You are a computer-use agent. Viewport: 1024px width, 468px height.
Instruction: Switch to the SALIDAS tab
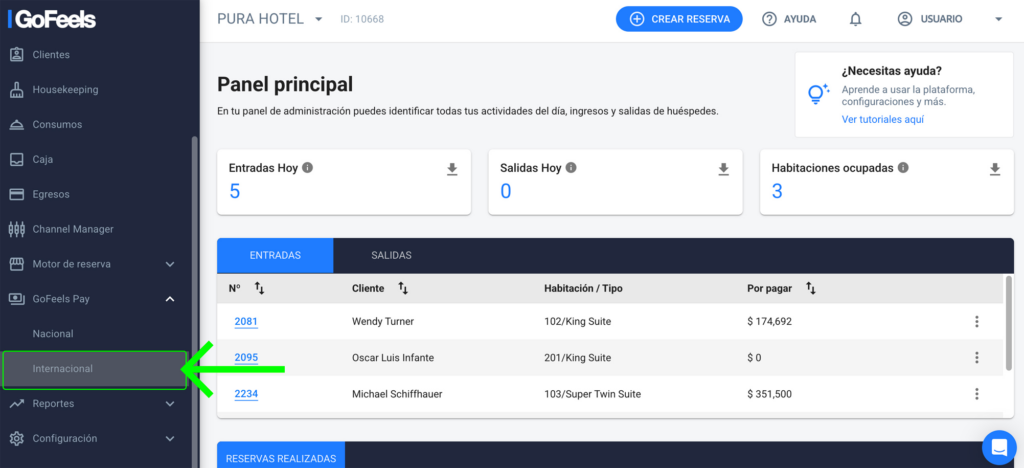[x=391, y=255]
